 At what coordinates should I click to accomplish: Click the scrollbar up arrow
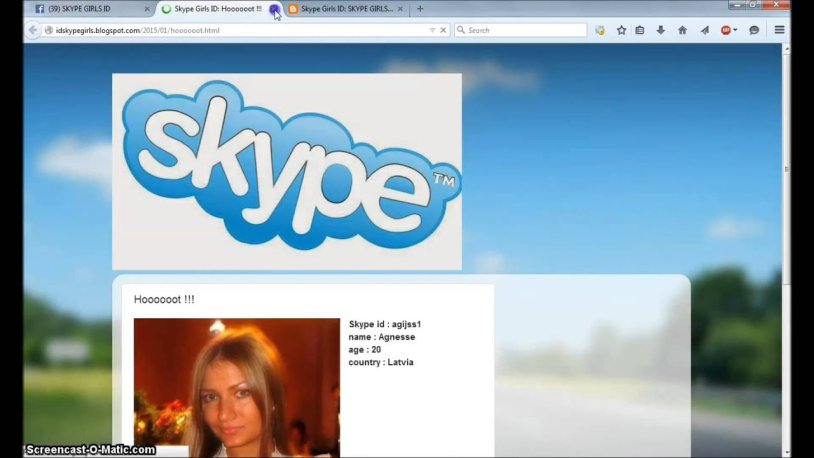pyautogui.click(x=786, y=49)
